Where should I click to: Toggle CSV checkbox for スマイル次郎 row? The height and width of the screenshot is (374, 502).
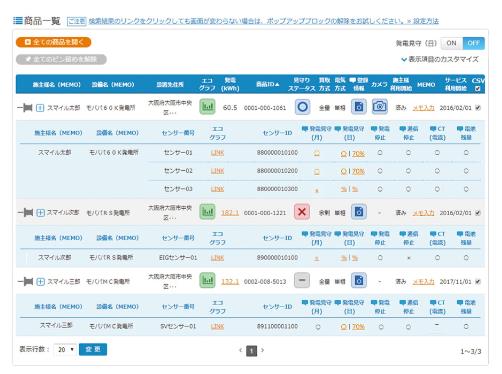(x=478, y=213)
